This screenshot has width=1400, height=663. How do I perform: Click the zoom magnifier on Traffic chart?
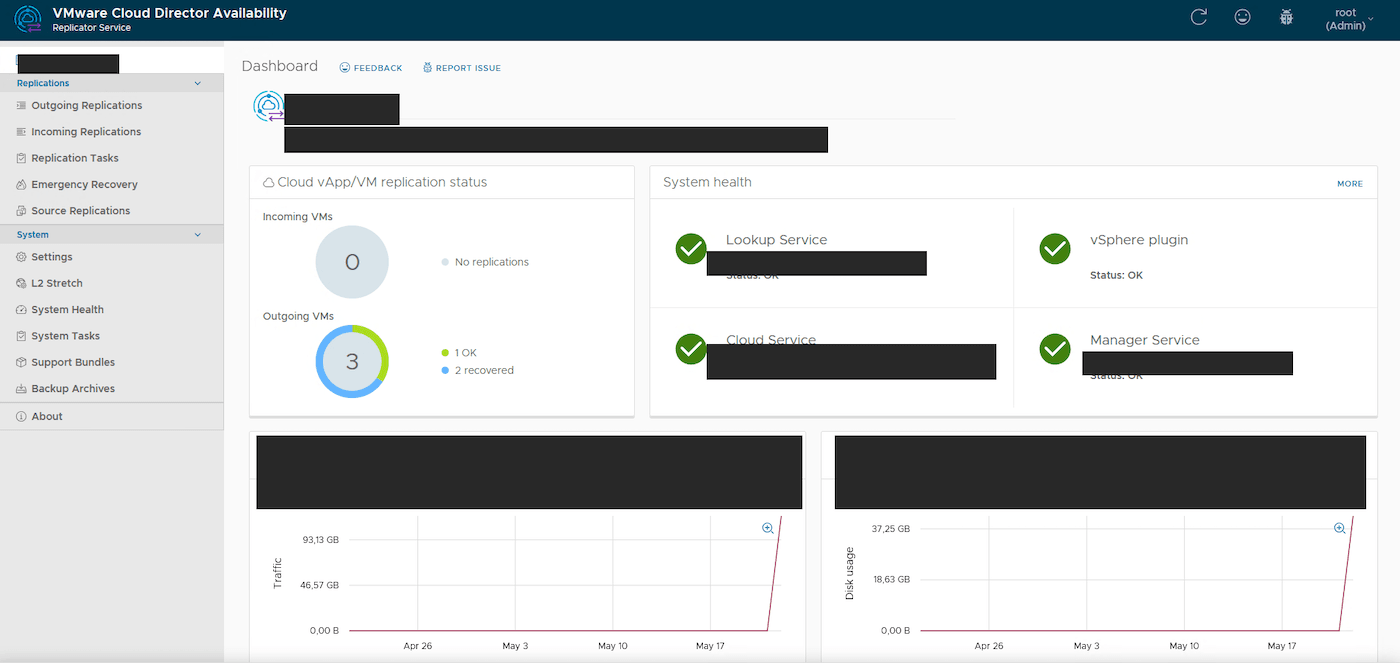coord(768,528)
